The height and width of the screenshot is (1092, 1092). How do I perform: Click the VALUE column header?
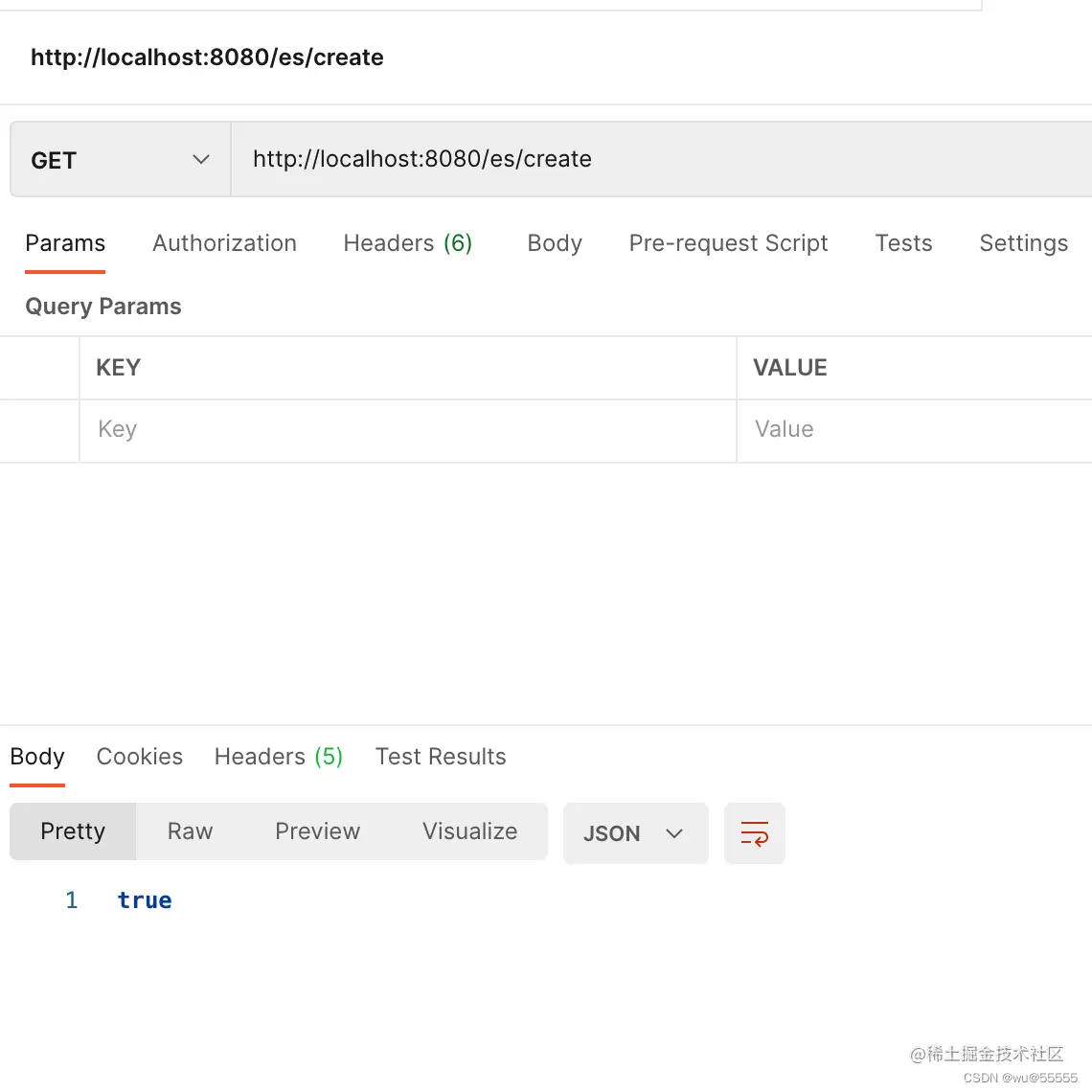tap(789, 367)
